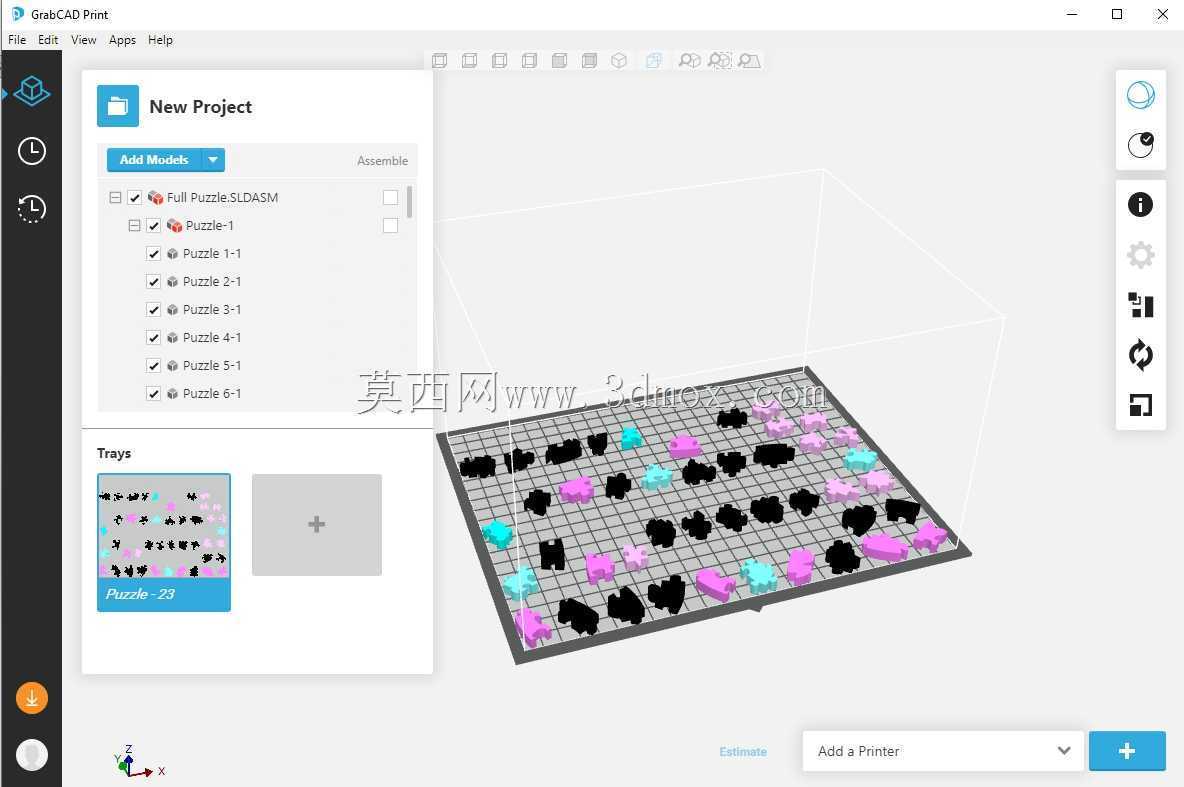Screen dimensions: 1184x787
Task: Click the XYZ axis indicator
Action: tap(139, 761)
